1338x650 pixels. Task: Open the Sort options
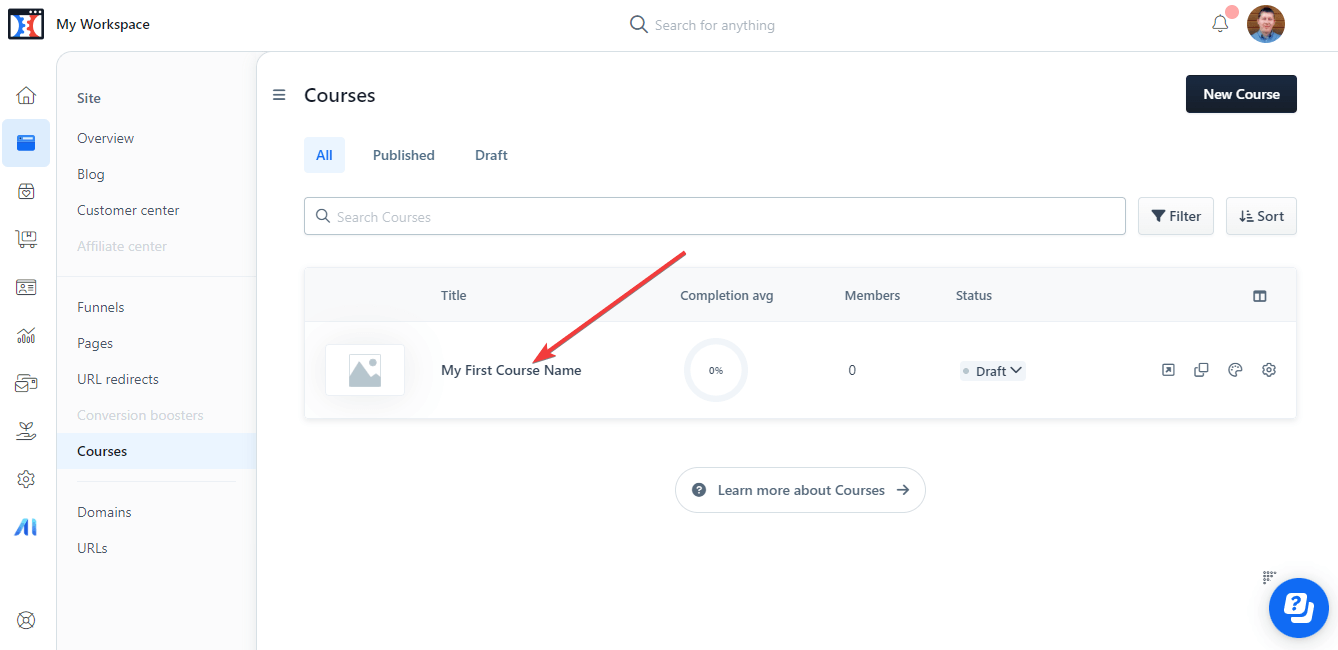[1261, 216]
